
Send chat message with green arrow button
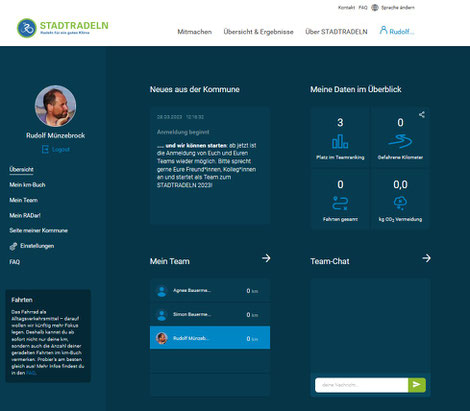pyautogui.click(x=417, y=385)
